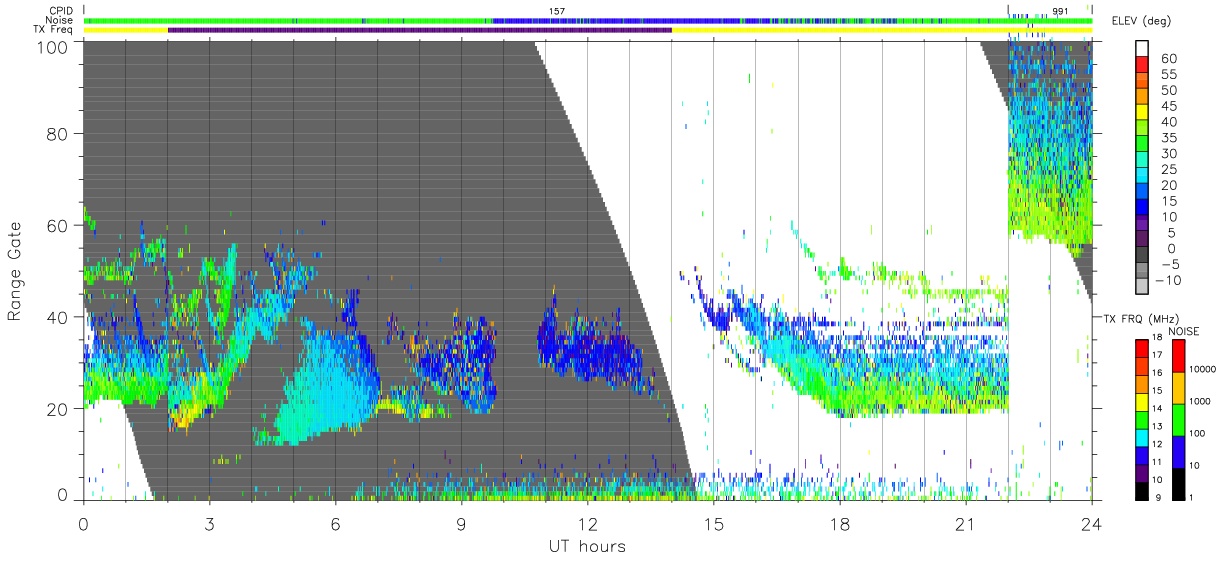Click the '35' label on ELEV colorbar

pos(1169,138)
